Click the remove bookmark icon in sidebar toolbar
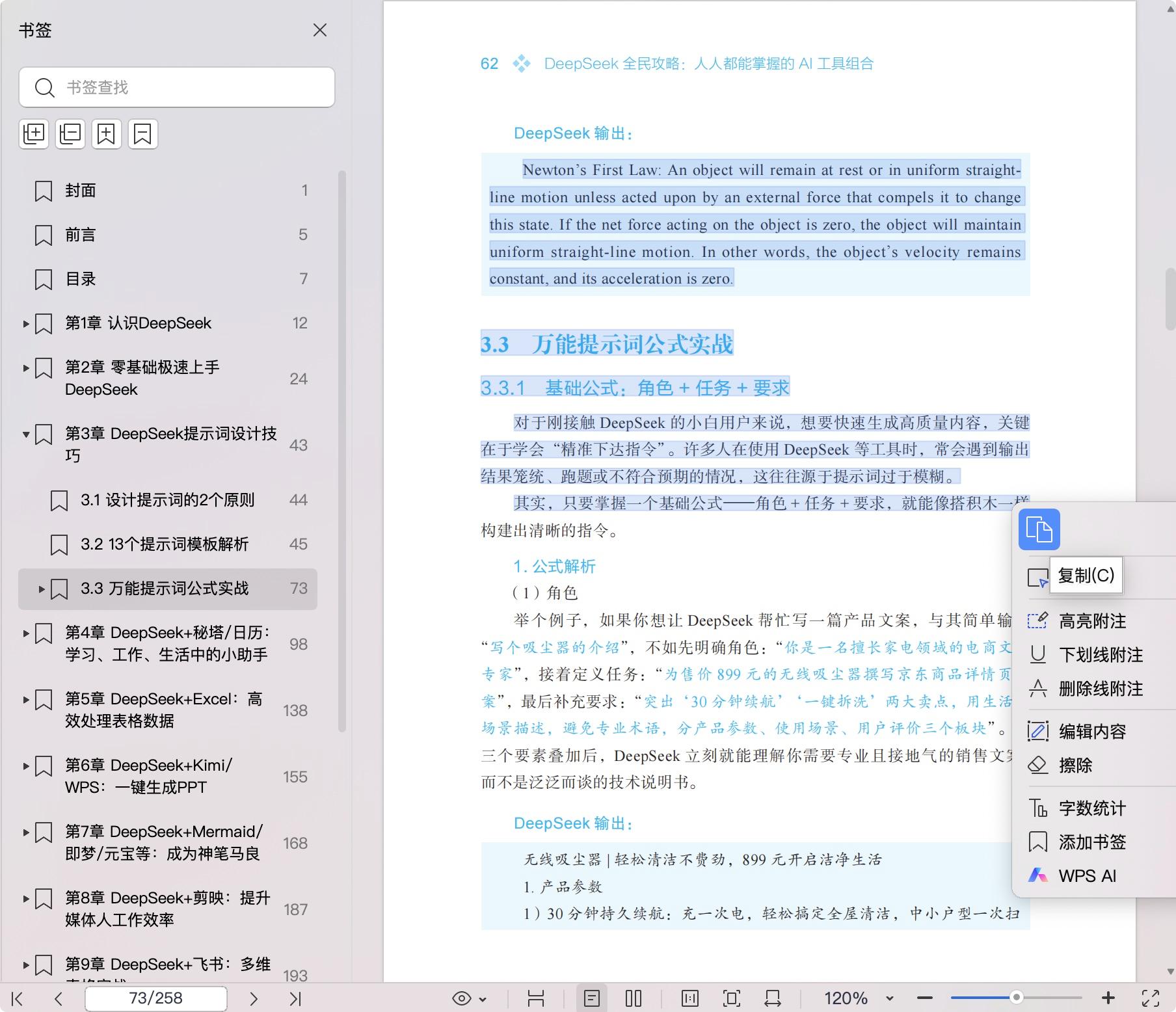The height and width of the screenshot is (1012, 1176). pos(142,134)
